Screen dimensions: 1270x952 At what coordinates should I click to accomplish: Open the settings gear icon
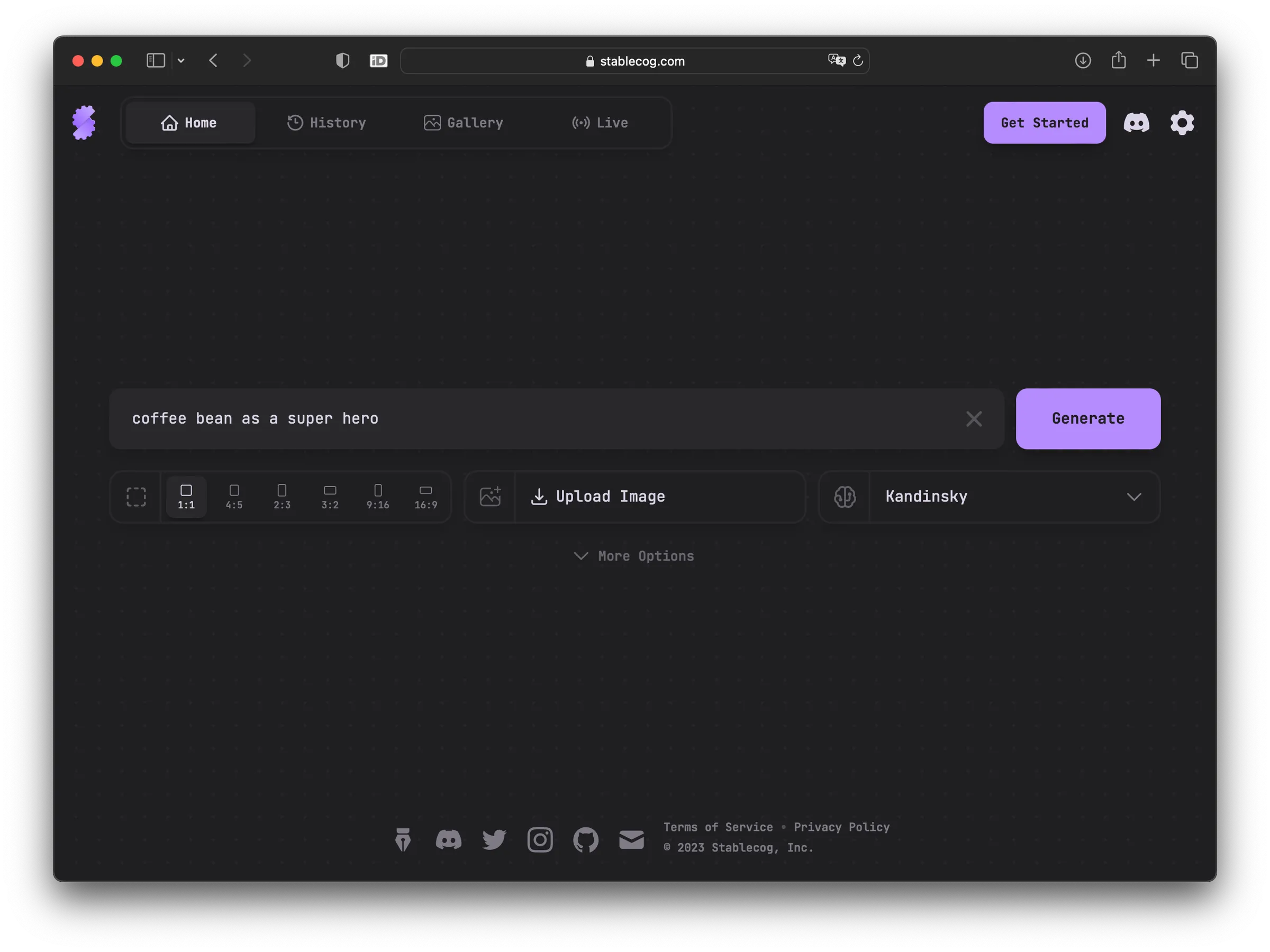(x=1182, y=123)
